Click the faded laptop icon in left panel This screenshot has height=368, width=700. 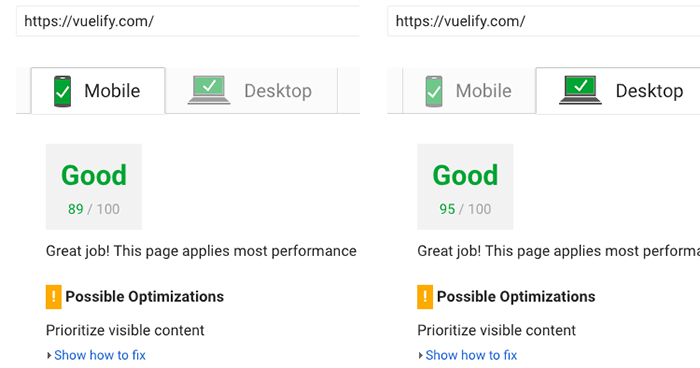(x=209, y=90)
